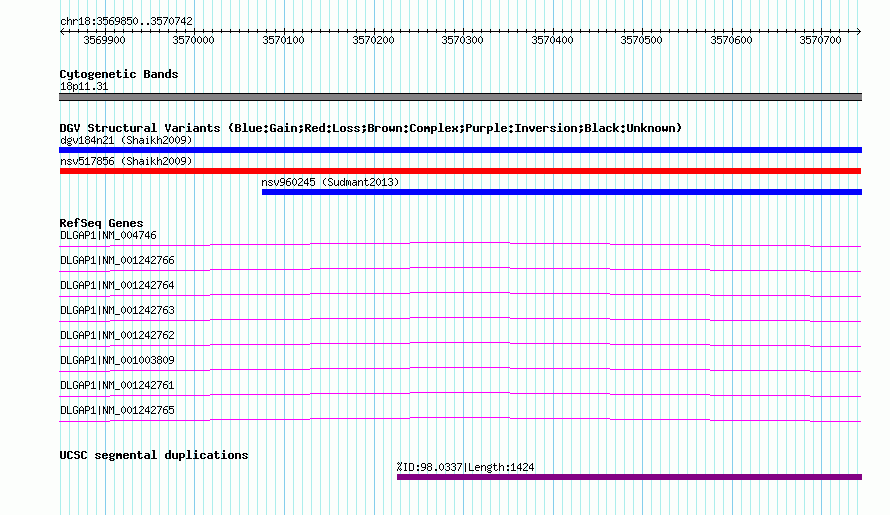Click ruler position 3570400
Image resolution: width=890 pixels, height=515 pixels.
(552, 40)
